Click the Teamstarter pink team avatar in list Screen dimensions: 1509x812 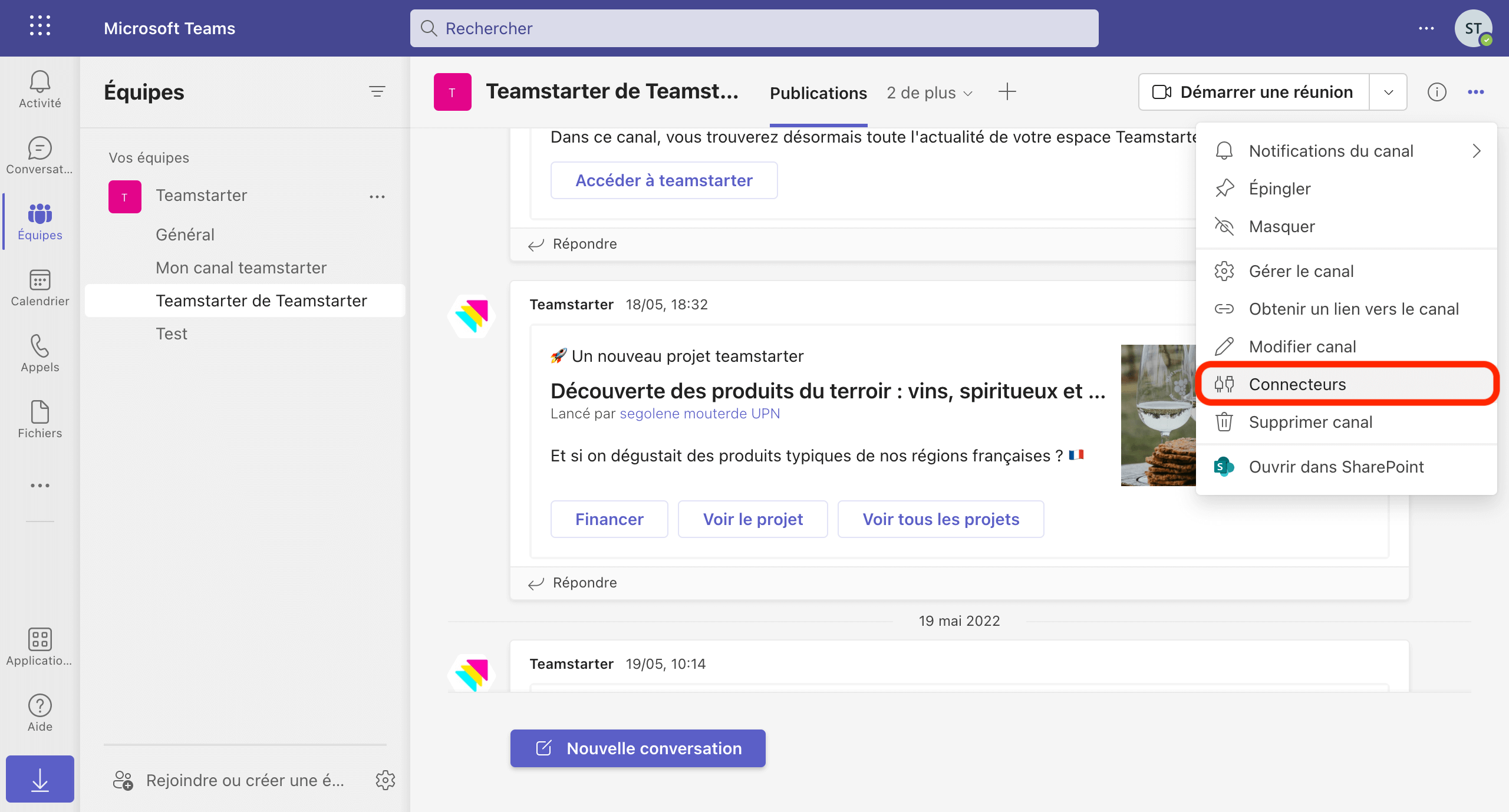[125, 197]
